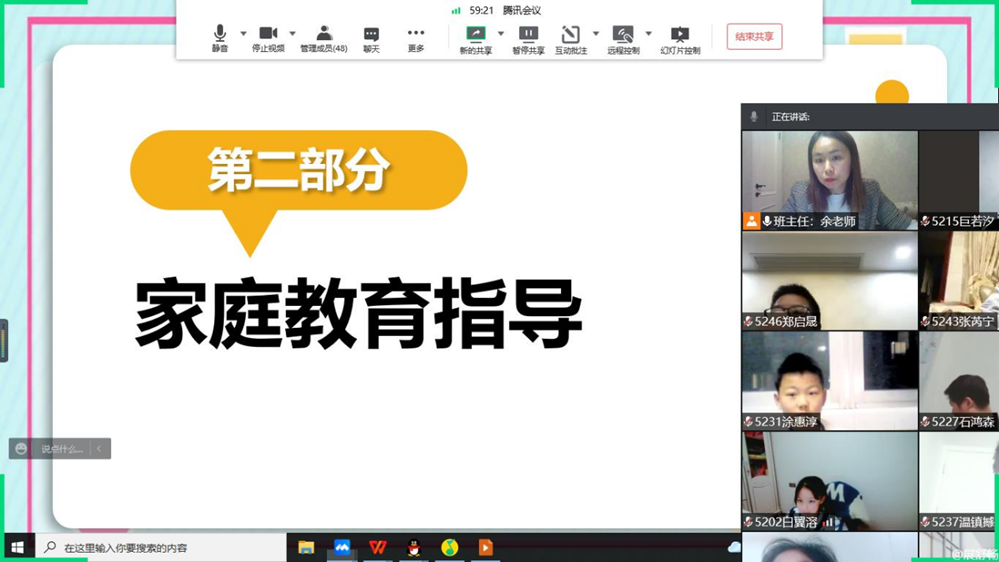
Task: Open slide show control
Action: coord(680,40)
